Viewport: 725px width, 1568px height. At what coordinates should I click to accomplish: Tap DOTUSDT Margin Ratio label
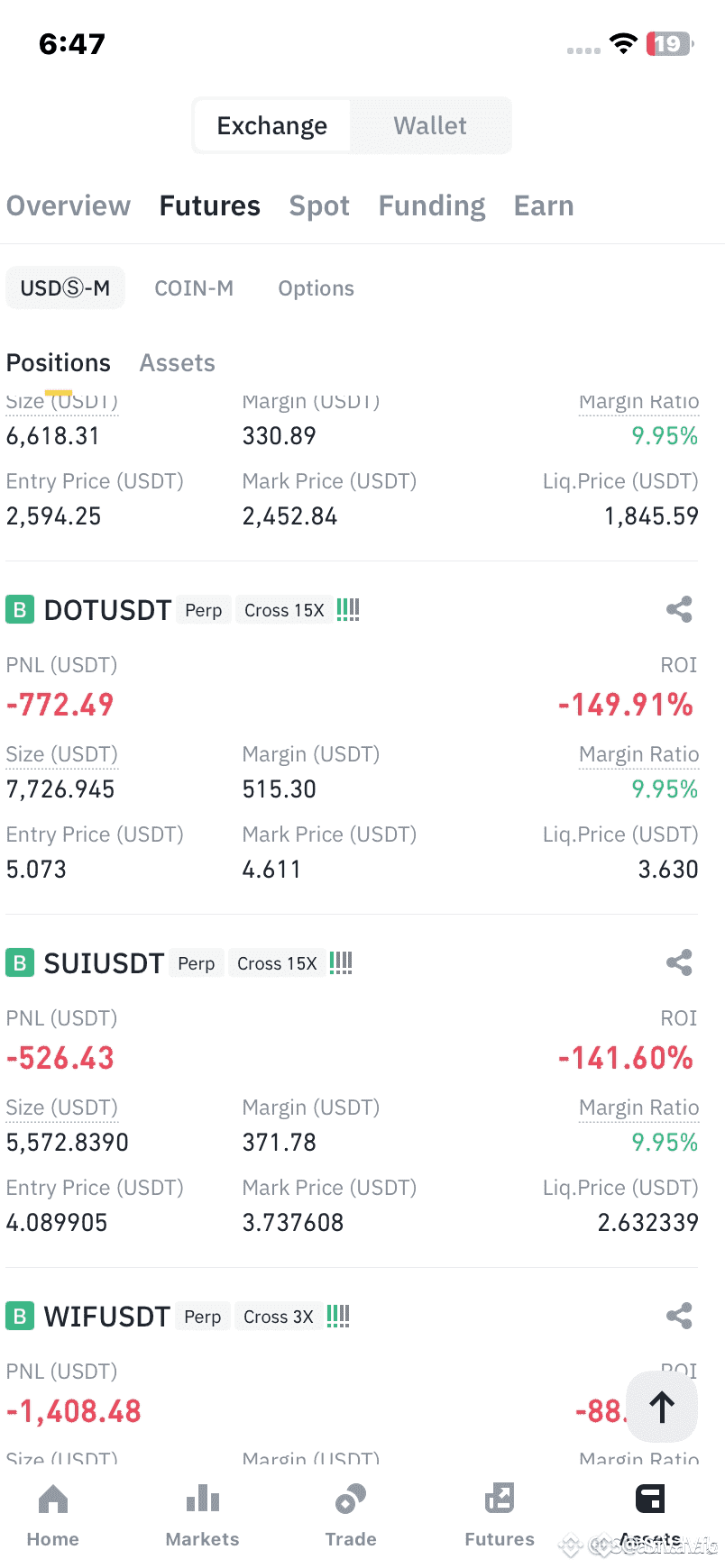pos(639,754)
